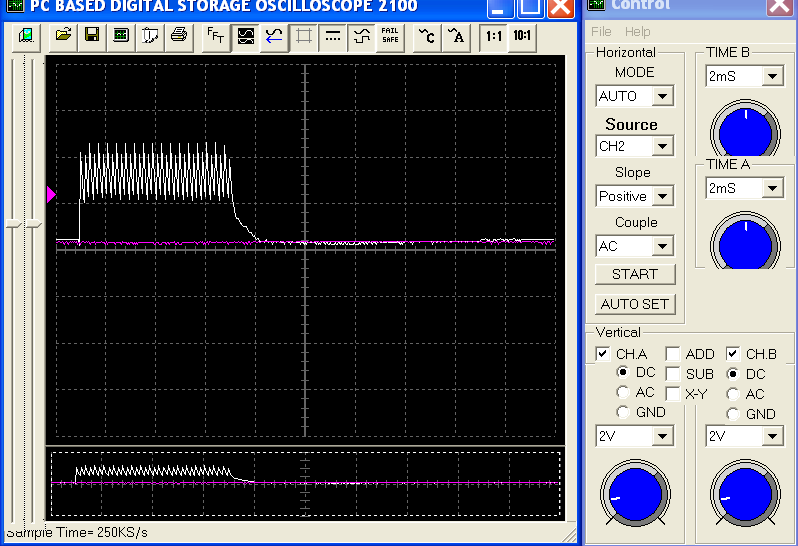The width and height of the screenshot is (798, 546).
Task: Open the File menu in Control window
Action: coord(601,32)
